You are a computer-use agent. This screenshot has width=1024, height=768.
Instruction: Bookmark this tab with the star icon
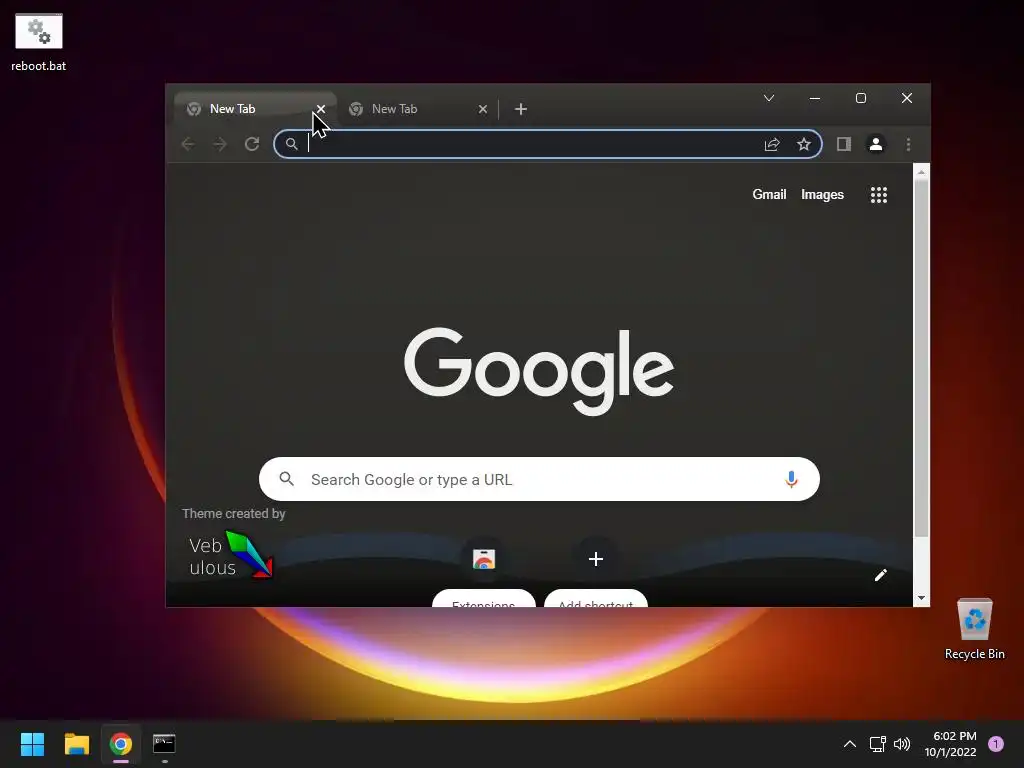[804, 144]
